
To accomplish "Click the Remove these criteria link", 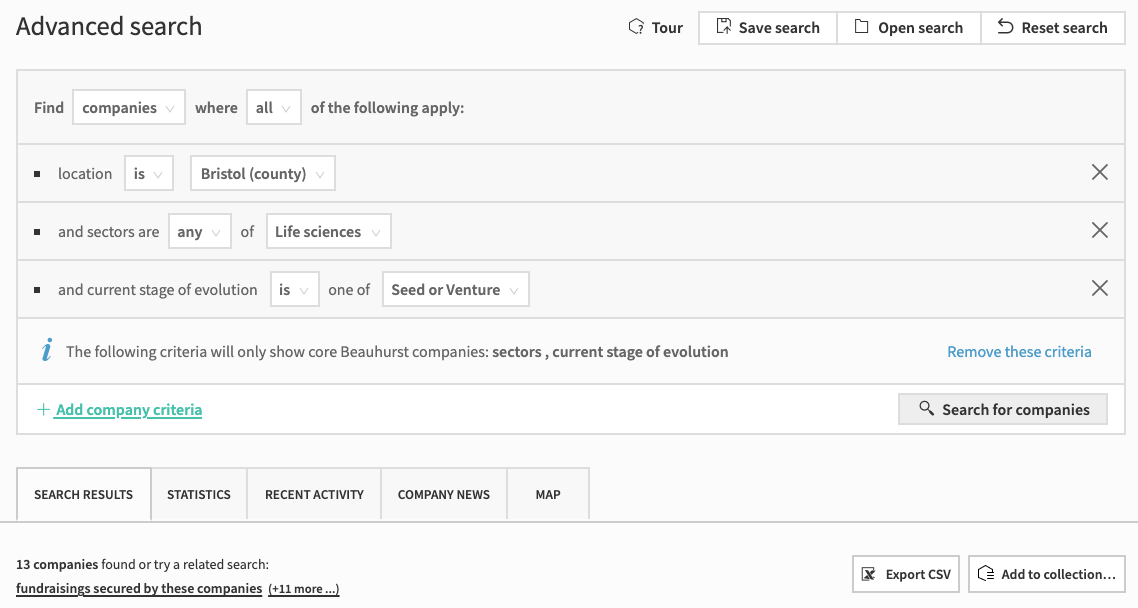I will (x=1019, y=352).
